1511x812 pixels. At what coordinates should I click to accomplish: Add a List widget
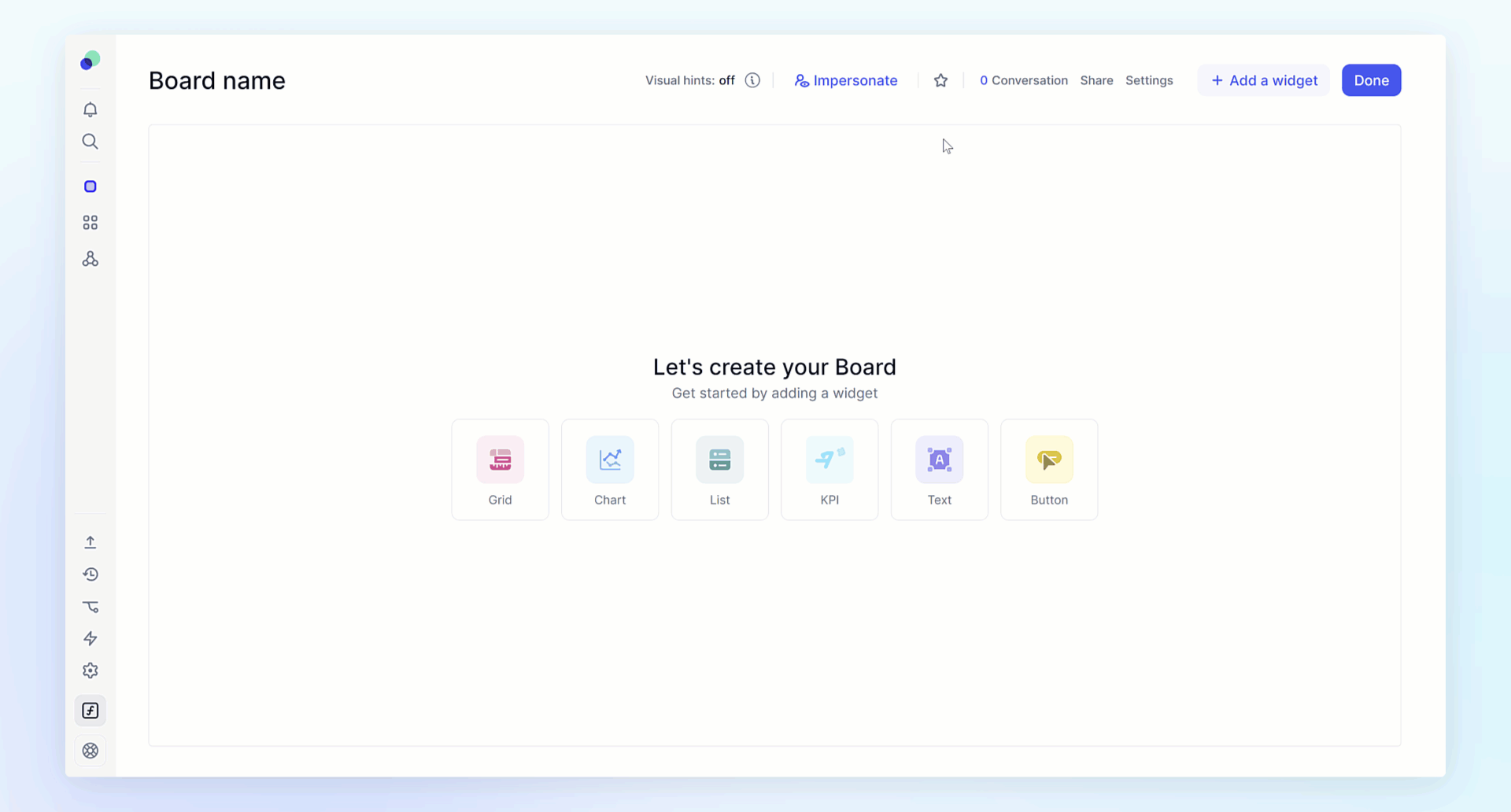pos(720,470)
